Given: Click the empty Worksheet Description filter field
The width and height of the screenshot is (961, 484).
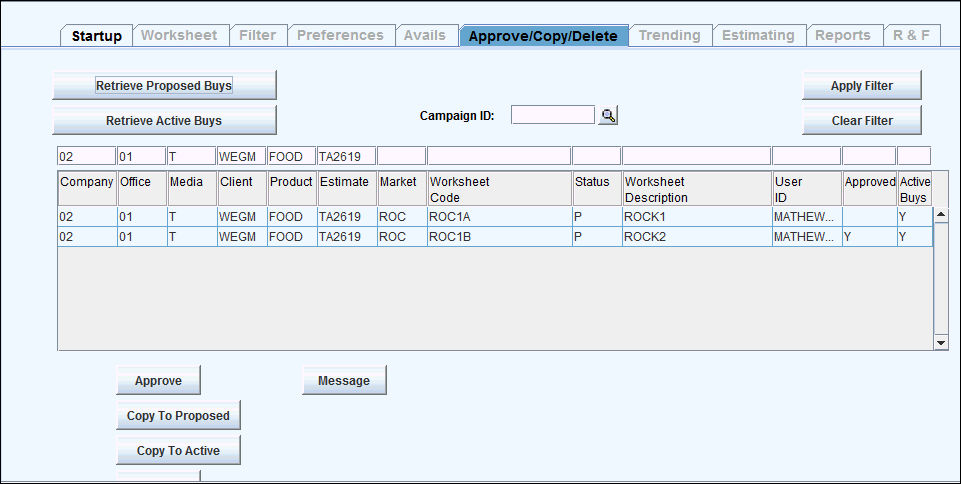Looking at the screenshot, I should pos(696,156).
